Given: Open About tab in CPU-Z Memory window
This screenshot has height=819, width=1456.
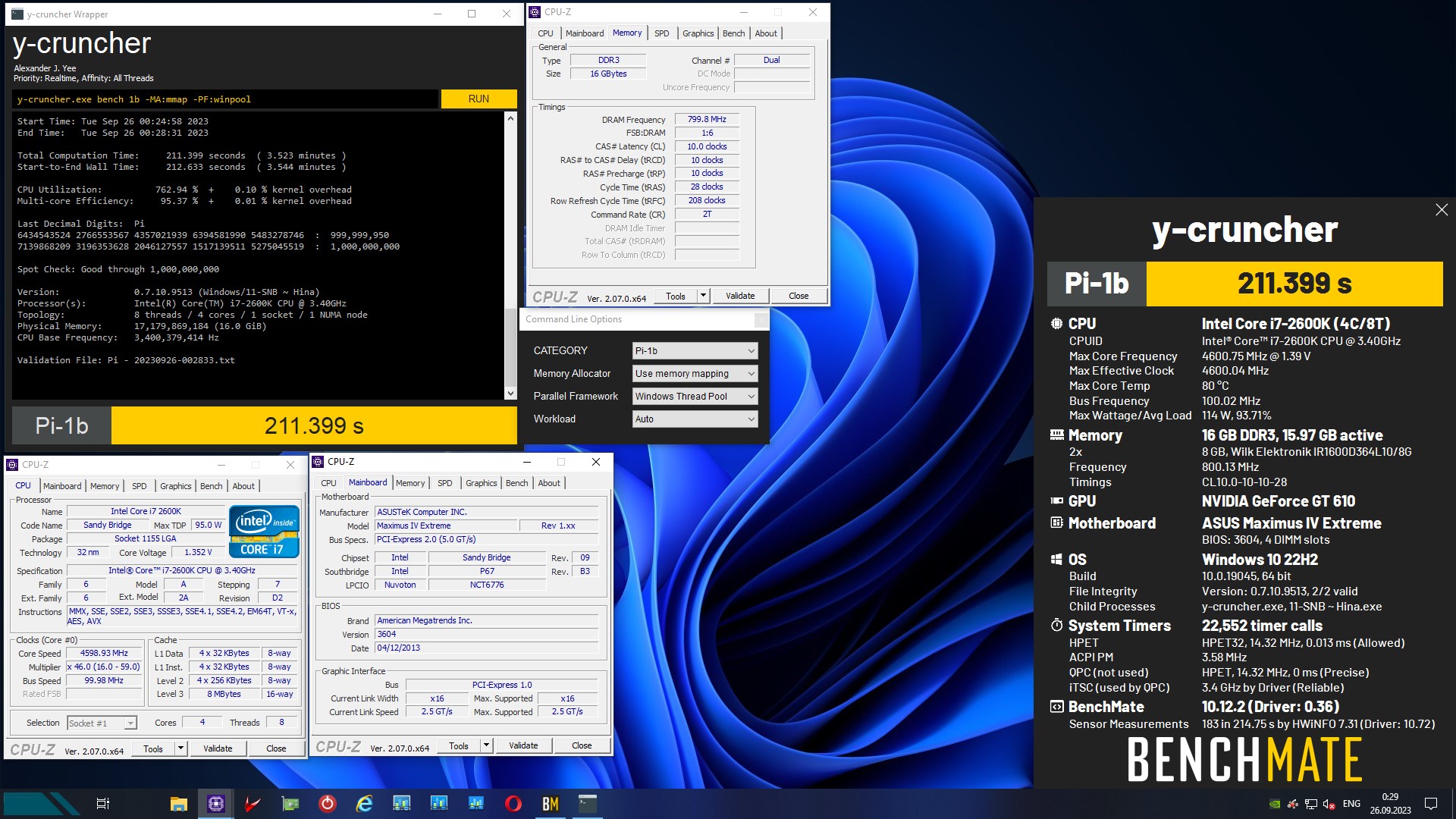Looking at the screenshot, I should [x=766, y=33].
